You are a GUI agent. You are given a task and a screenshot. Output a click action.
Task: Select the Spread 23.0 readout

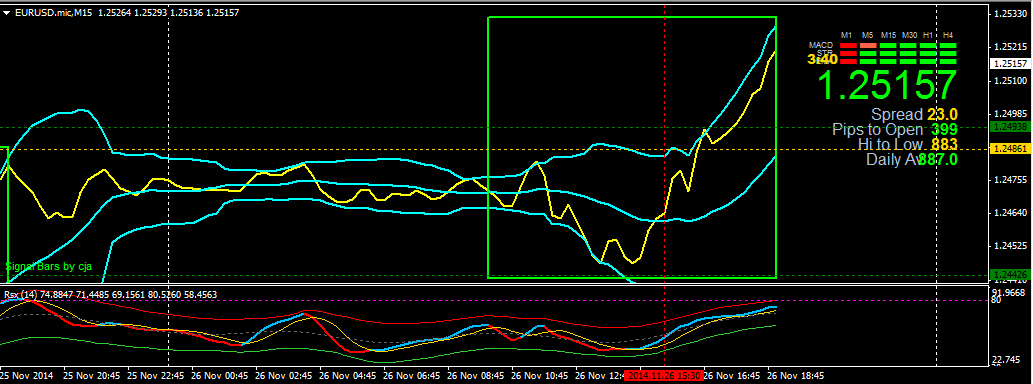914,115
